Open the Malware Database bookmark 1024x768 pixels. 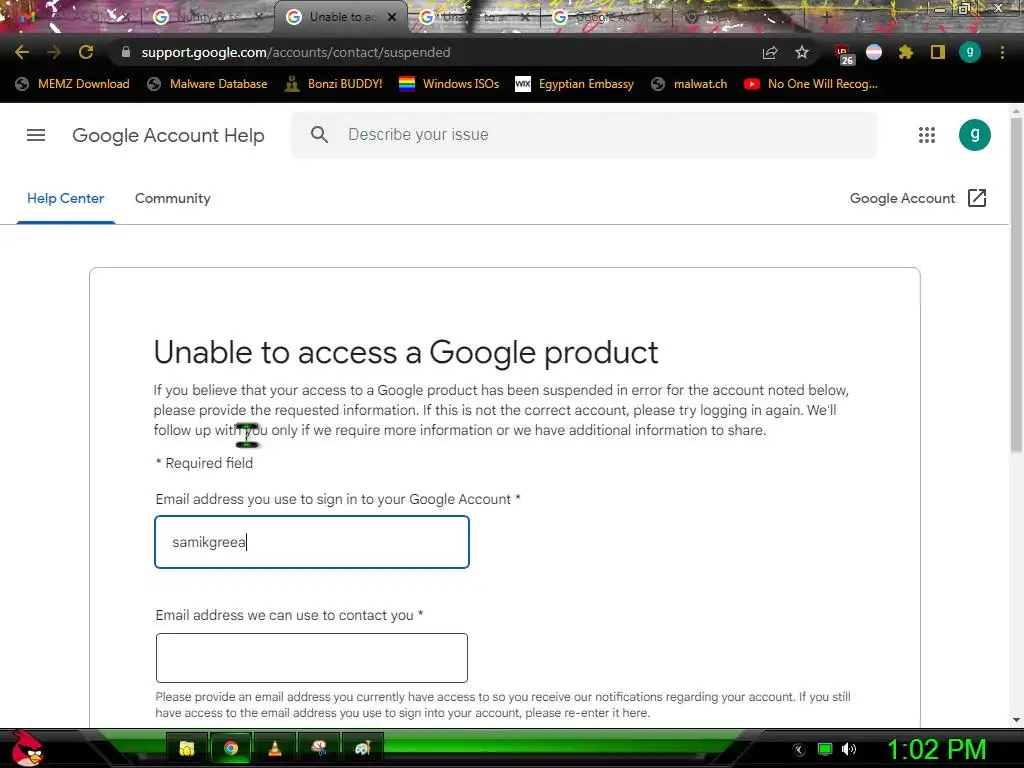(208, 84)
